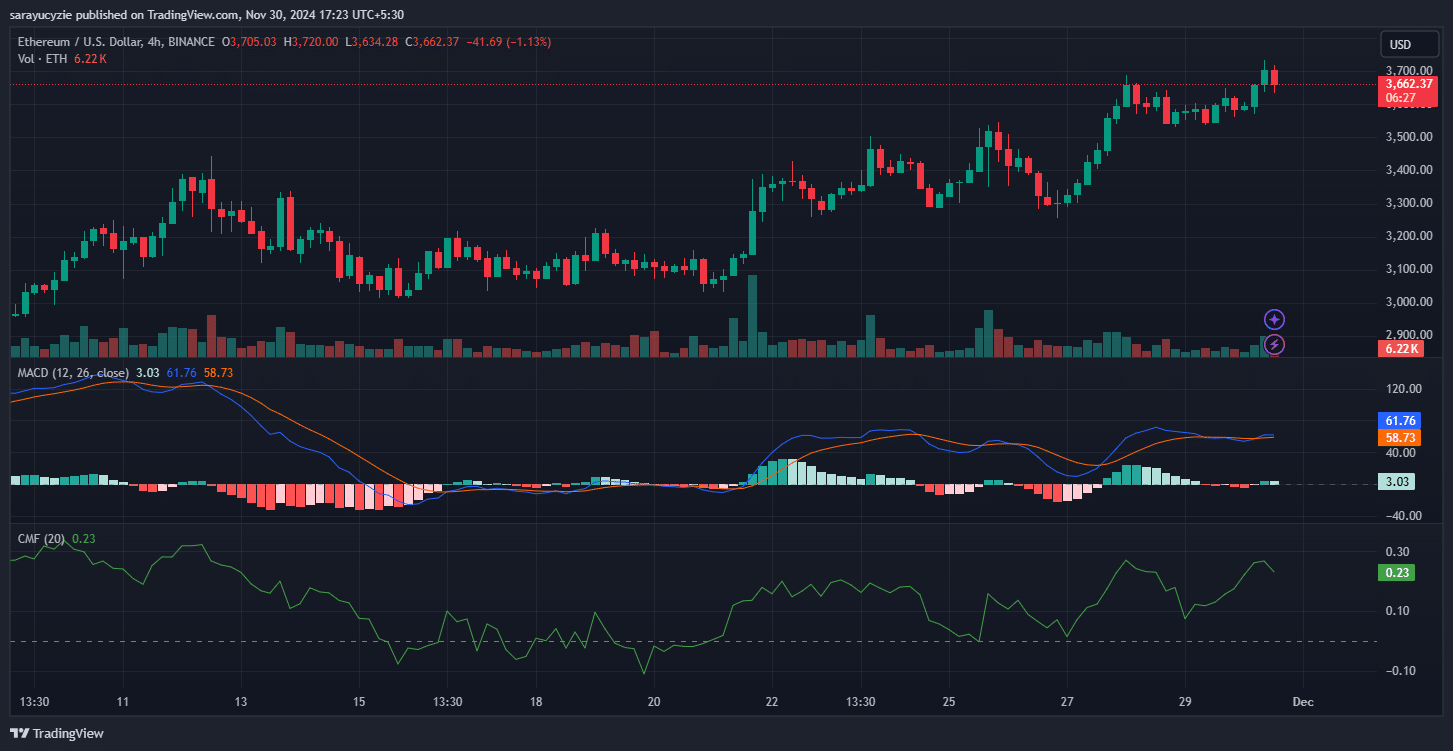The image size is (1453, 751).
Task: Click the green CMF value tag 0.23
Action: (1396, 573)
